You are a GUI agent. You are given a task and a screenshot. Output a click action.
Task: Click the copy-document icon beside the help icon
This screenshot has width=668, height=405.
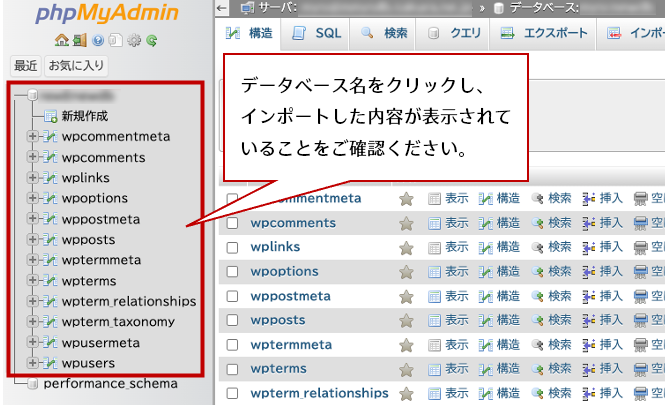(x=116, y=40)
